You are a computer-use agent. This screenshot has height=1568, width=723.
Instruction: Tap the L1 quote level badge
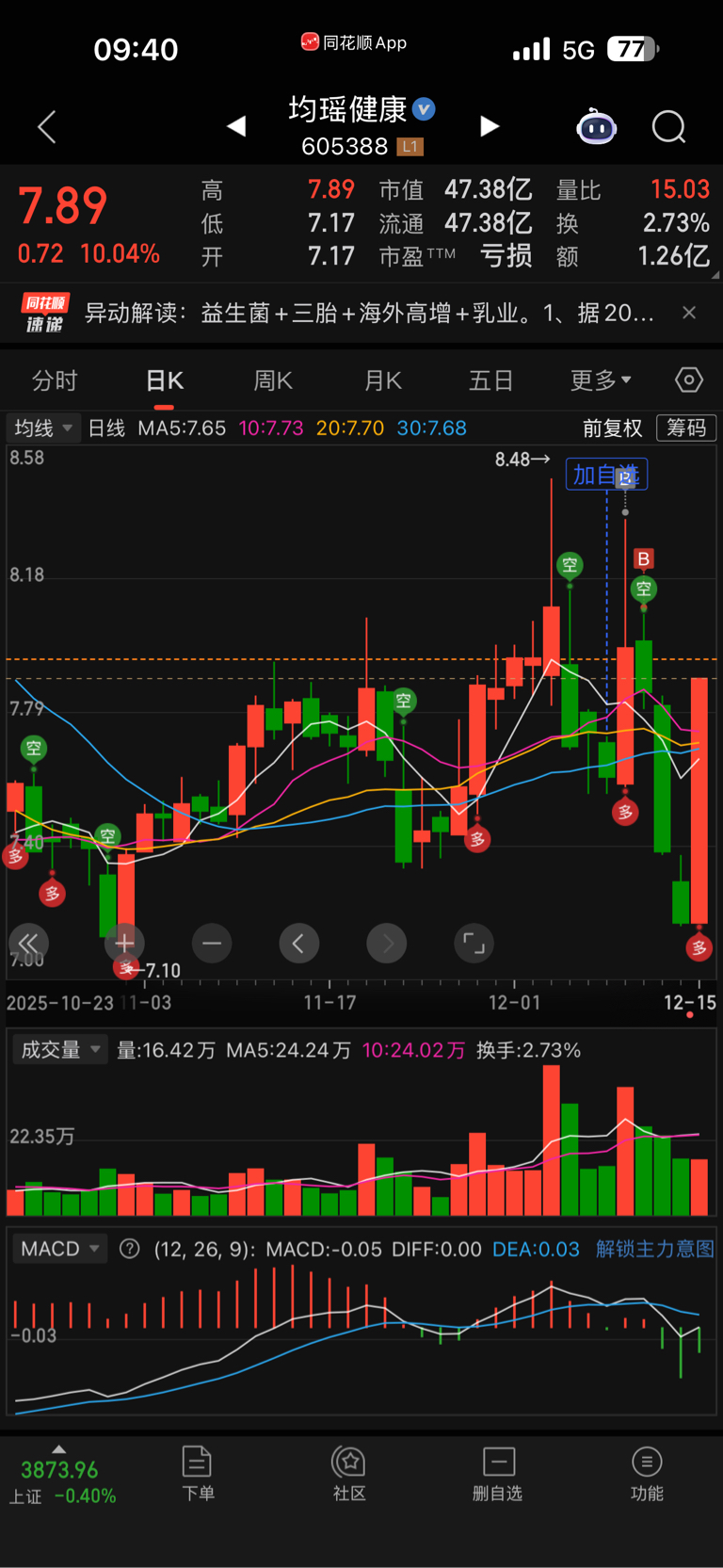(410, 146)
